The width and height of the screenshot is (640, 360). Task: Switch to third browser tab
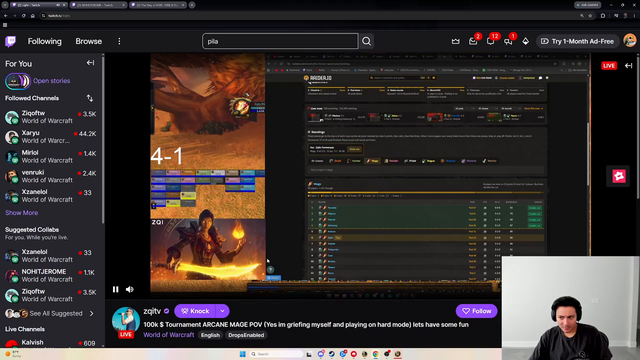click(x=158, y=5)
